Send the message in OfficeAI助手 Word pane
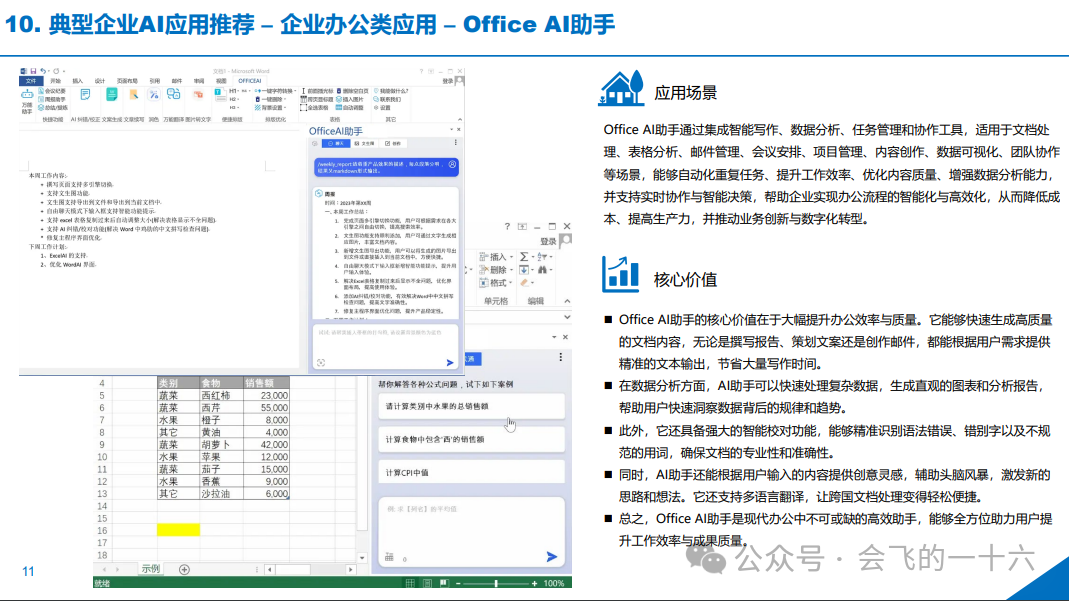Screen dimensions: 1069x601 tap(450, 363)
